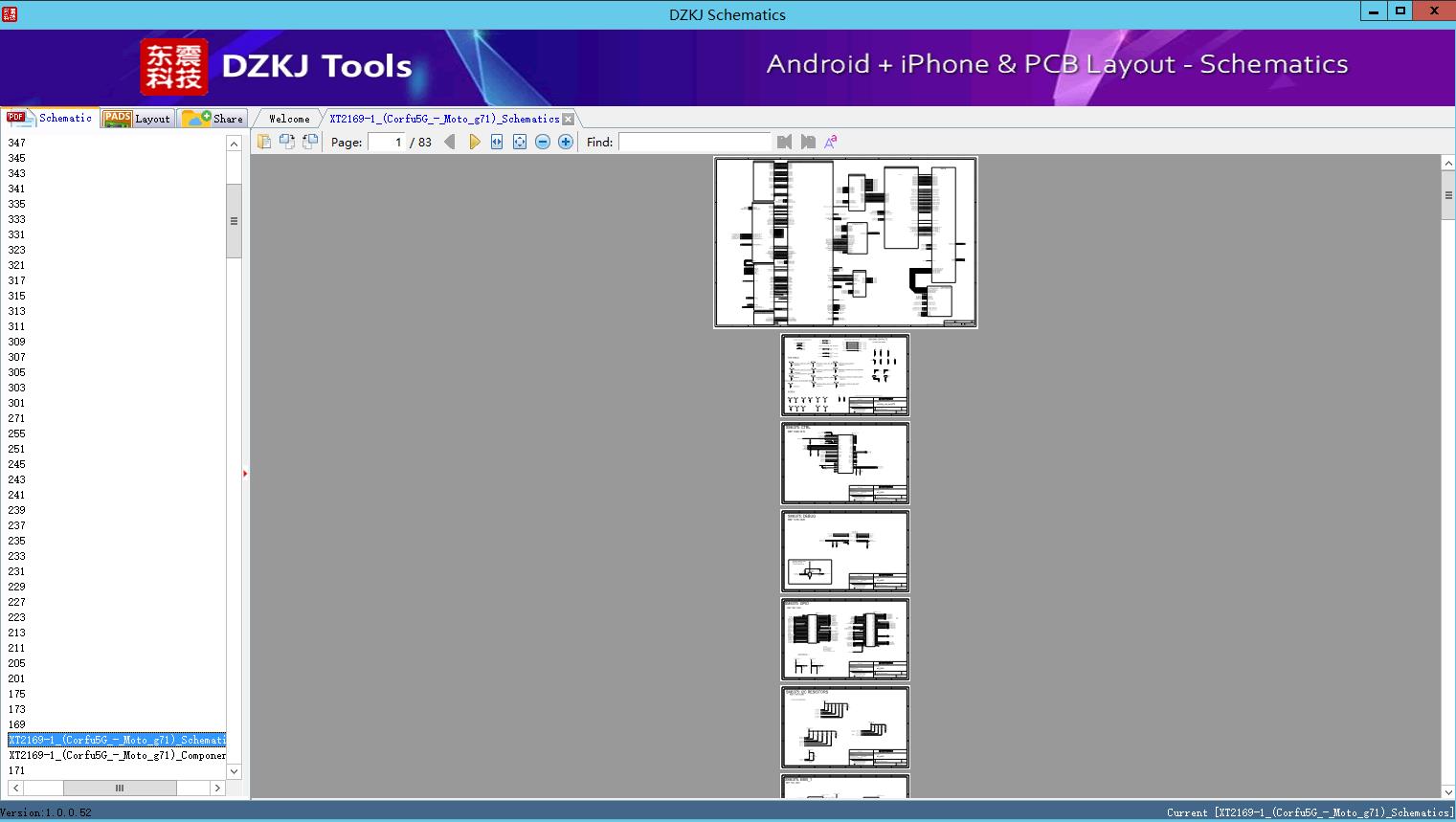
Task: Open the PADS Layout tab
Action: (x=138, y=119)
